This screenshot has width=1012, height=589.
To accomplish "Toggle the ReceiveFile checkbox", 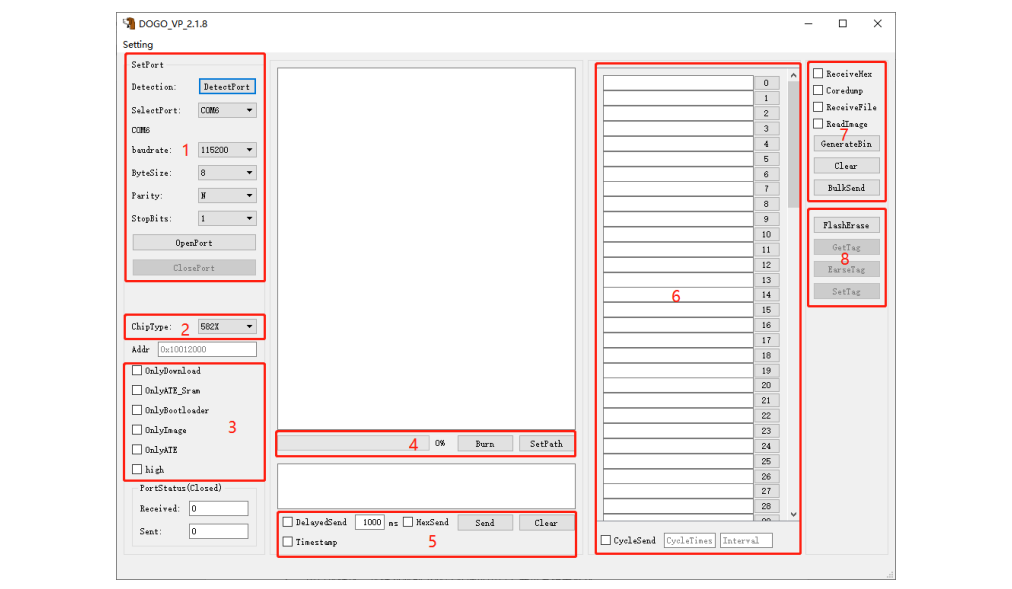I will pos(818,107).
